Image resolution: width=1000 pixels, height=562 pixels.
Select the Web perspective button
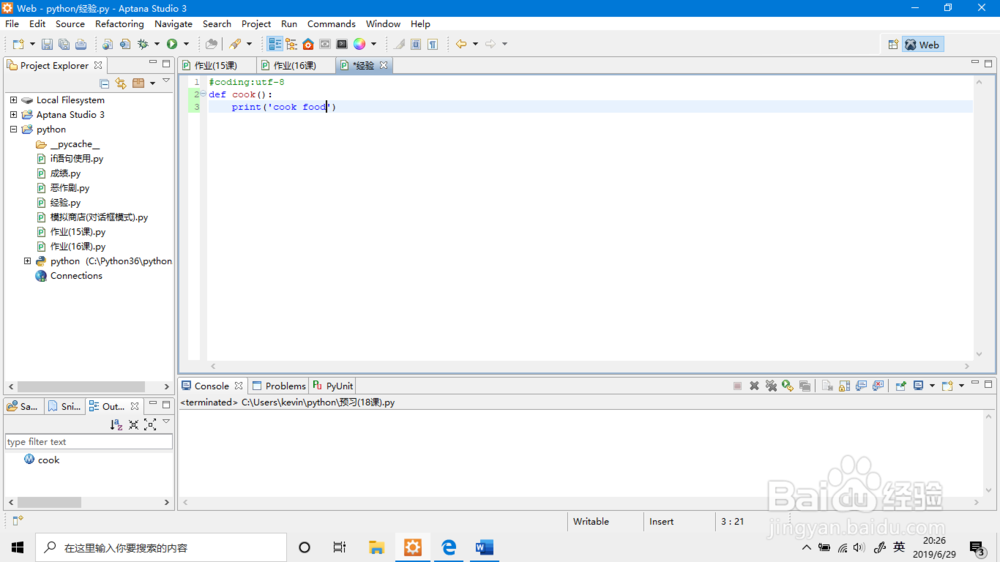[x=923, y=45]
